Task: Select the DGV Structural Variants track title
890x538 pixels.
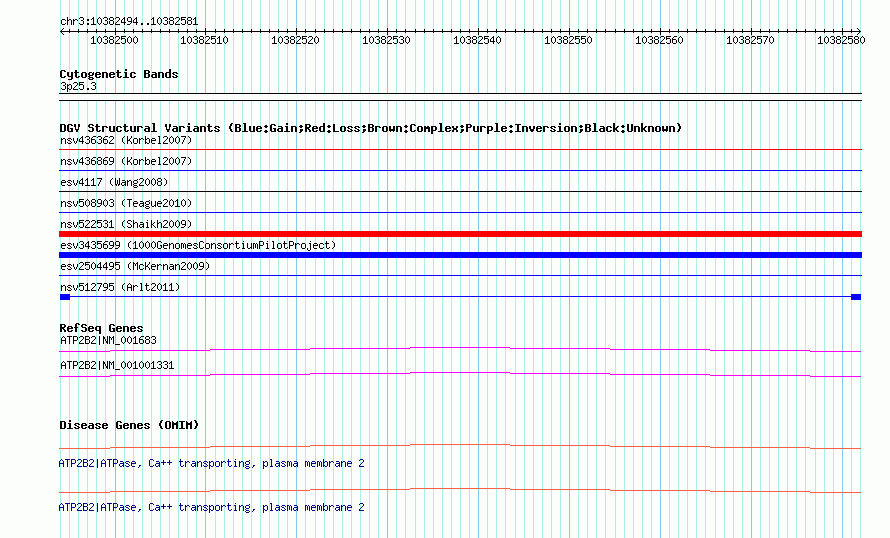Action: pyautogui.click(x=371, y=128)
